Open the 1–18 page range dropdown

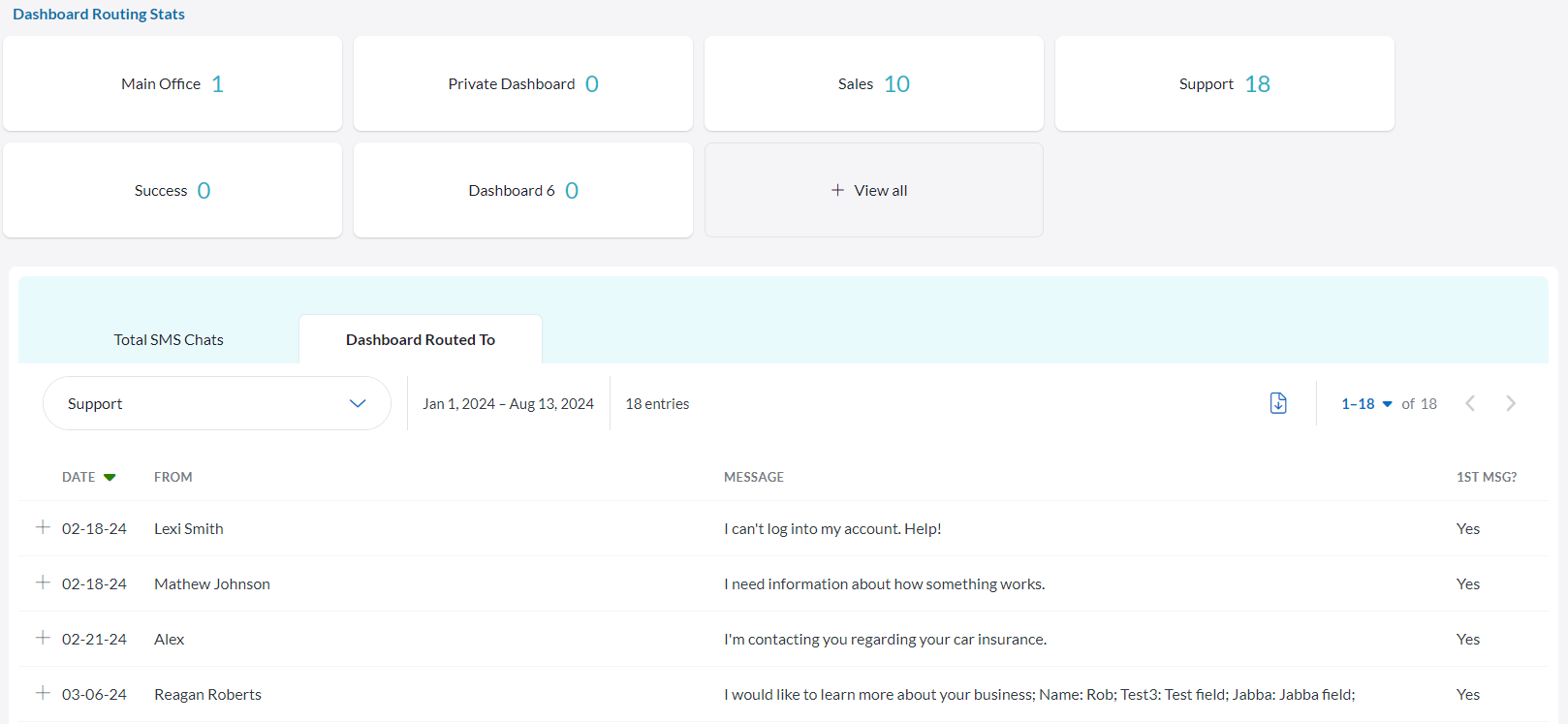(1366, 404)
